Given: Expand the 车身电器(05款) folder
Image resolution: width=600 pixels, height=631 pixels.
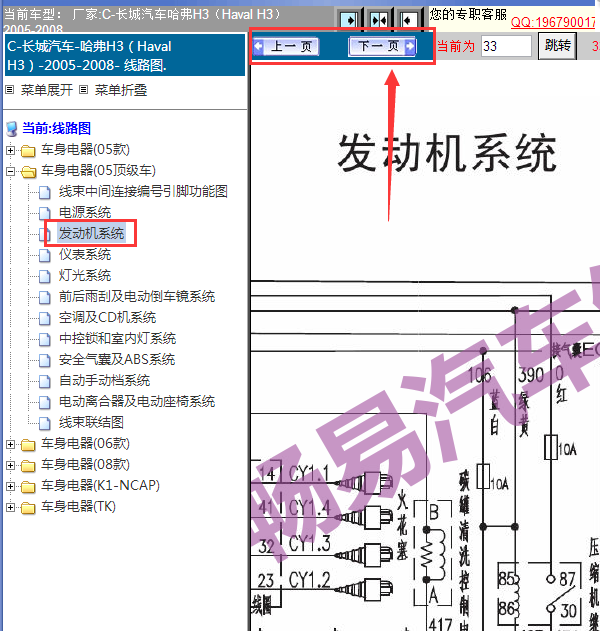Looking at the screenshot, I should 10,151.
